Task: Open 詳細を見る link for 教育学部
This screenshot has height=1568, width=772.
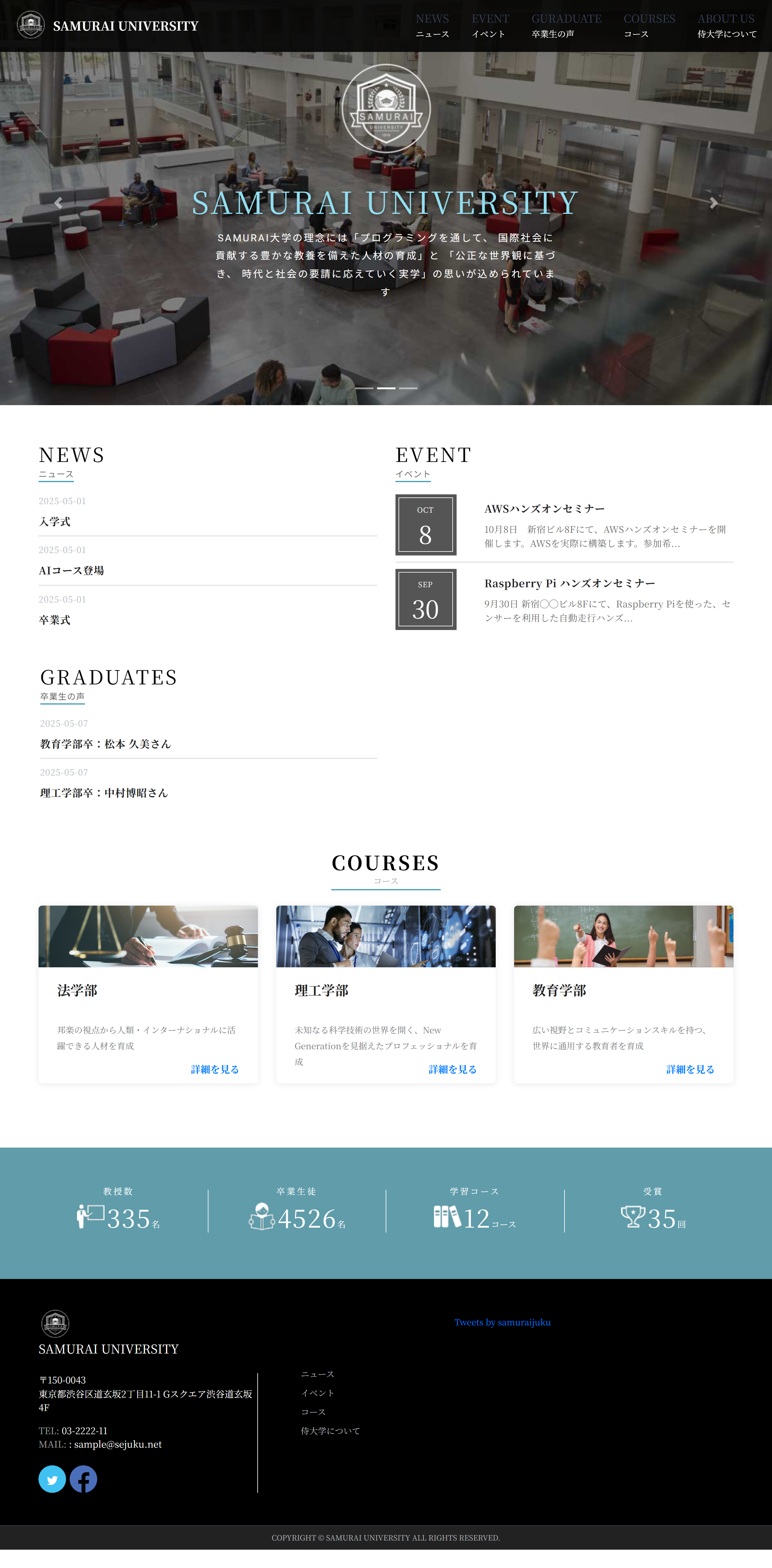Action: 690,1069
